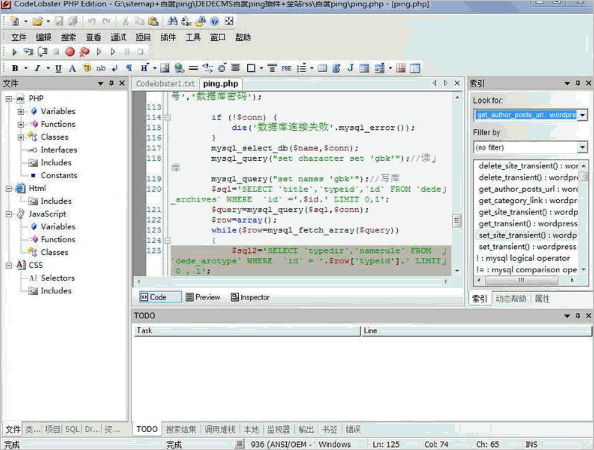
Task: Click the New file icon
Action: point(14,21)
